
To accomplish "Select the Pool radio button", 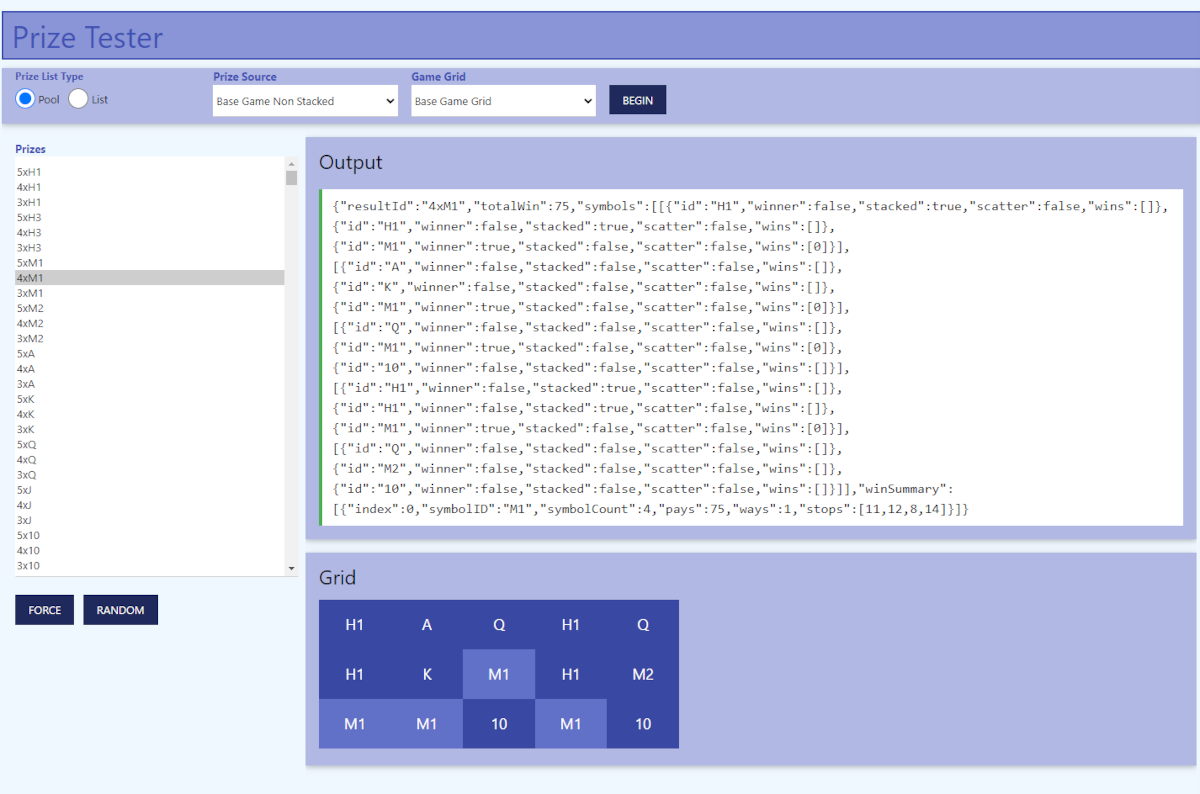I will click(26, 99).
